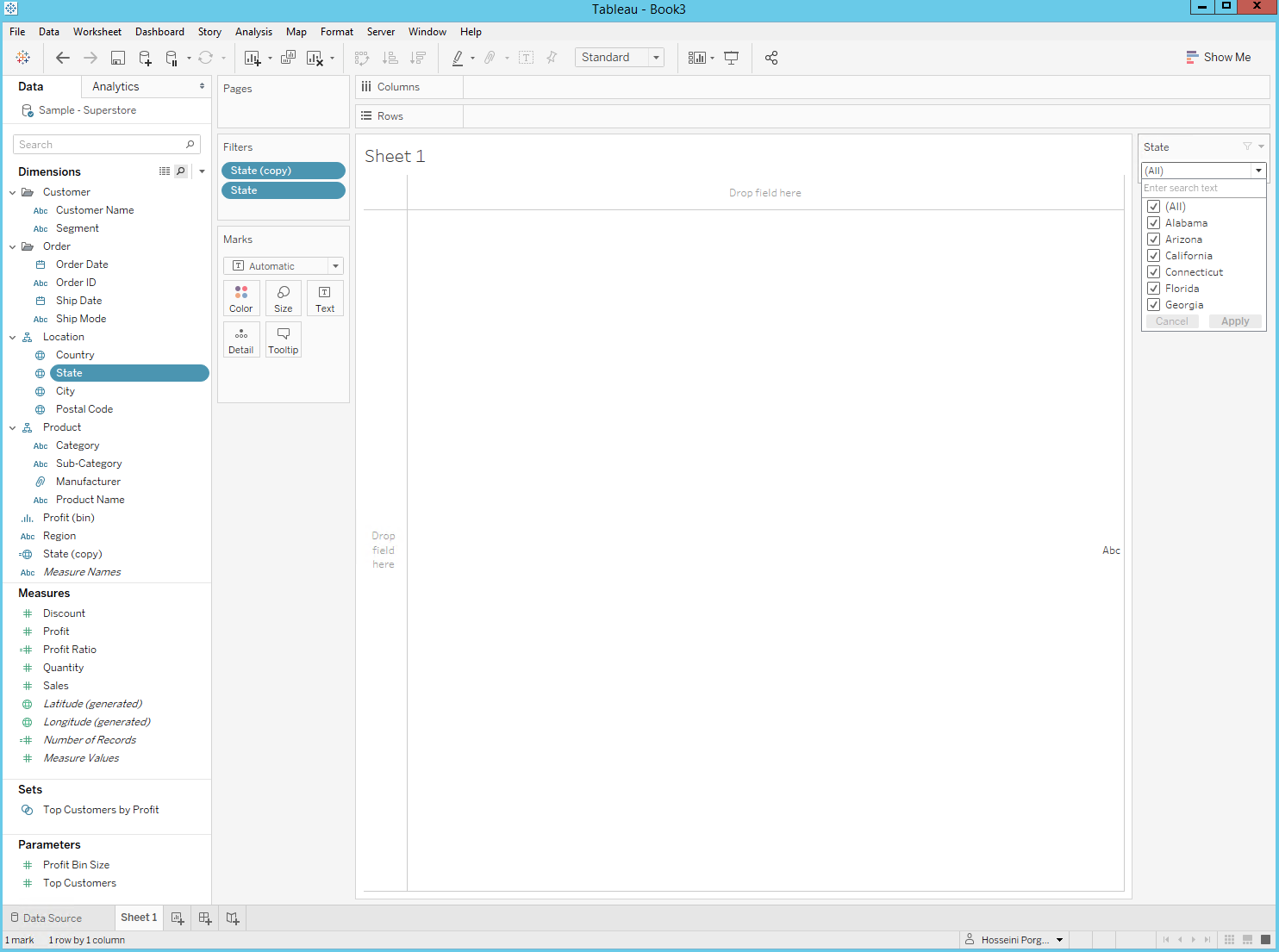Uncheck Arizona in State filter
The height and width of the screenshot is (952, 1279).
click(x=1153, y=240)
